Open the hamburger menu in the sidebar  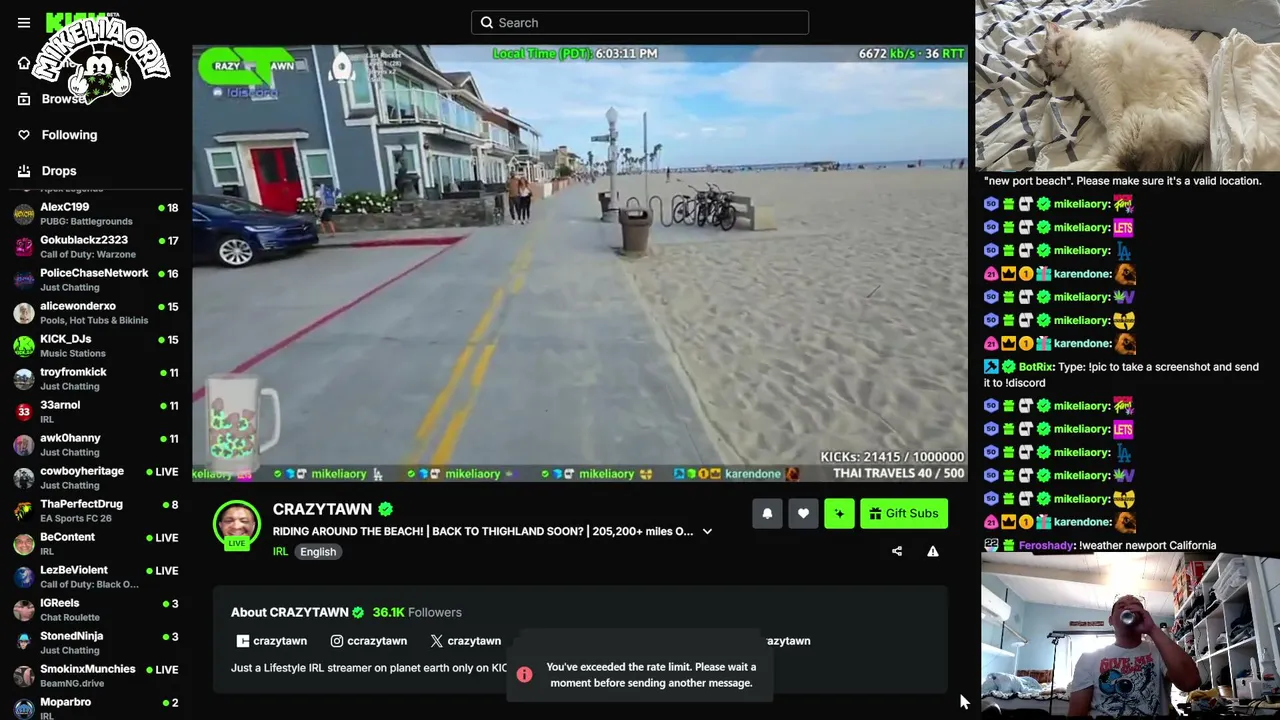pyautogui.click(x=24, y=22)
